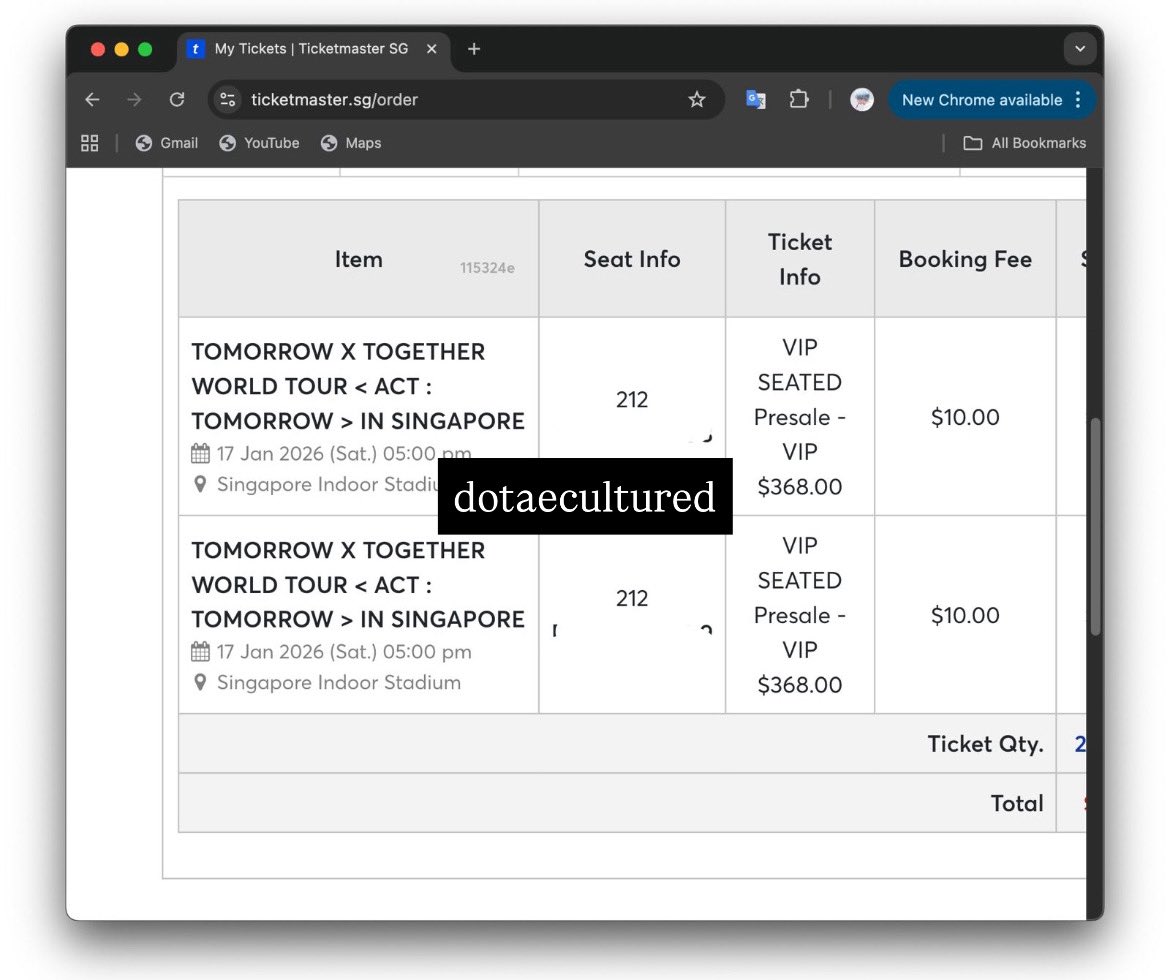This screenshot has height=980, width=1170.
Task: Open the Maps bookmark
Action: [x=351, y=143]
